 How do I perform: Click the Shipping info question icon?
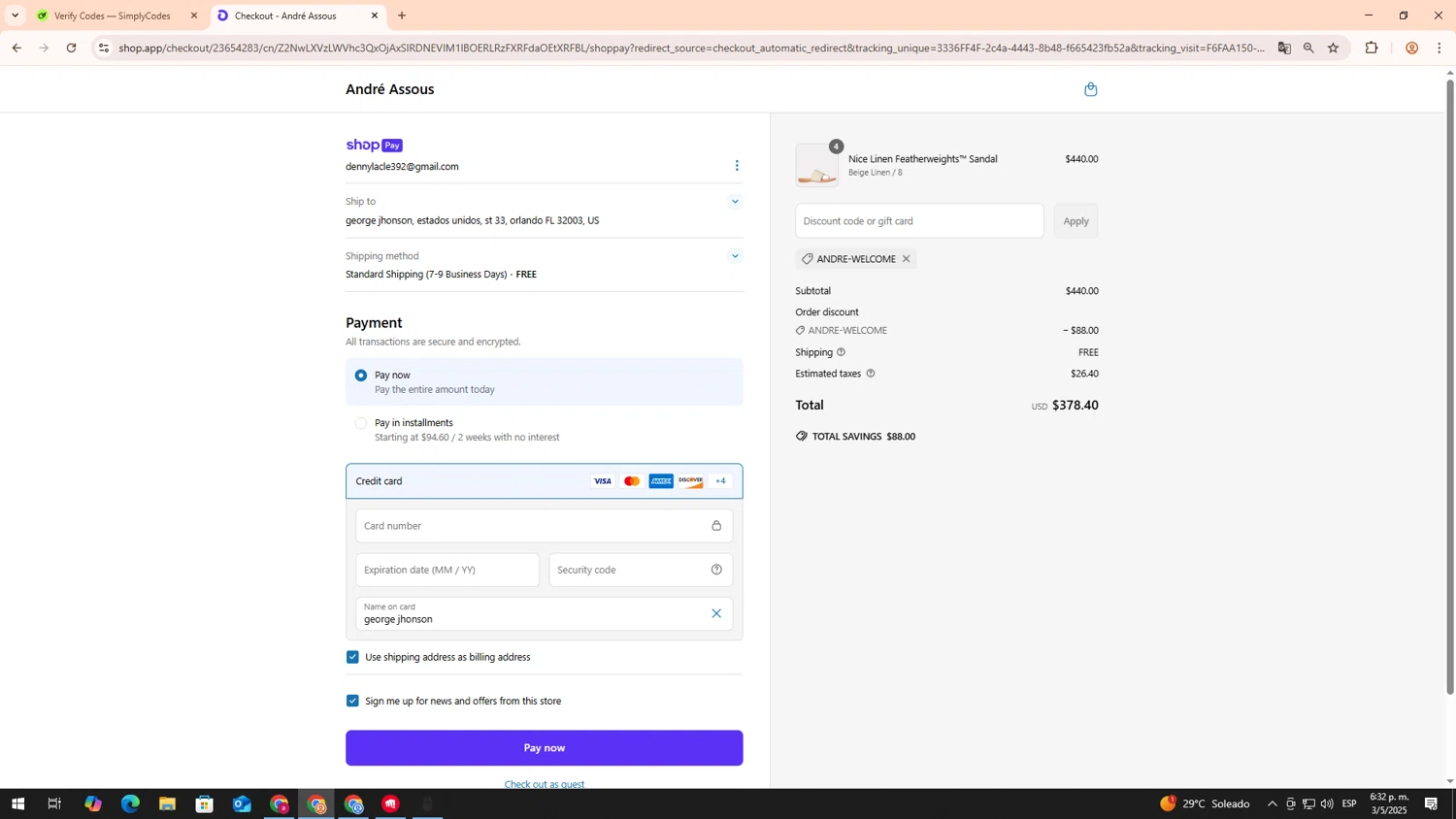pyautogui.click(x=841, y=352)
